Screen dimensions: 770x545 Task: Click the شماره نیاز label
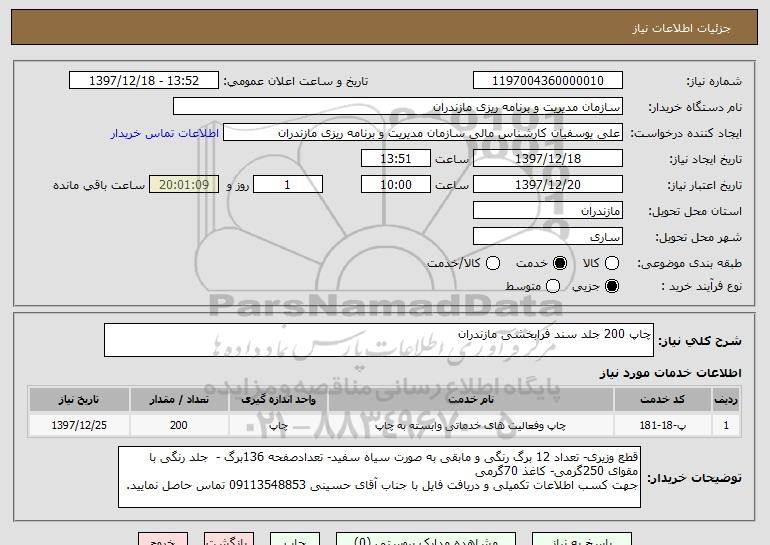point(714,81)
